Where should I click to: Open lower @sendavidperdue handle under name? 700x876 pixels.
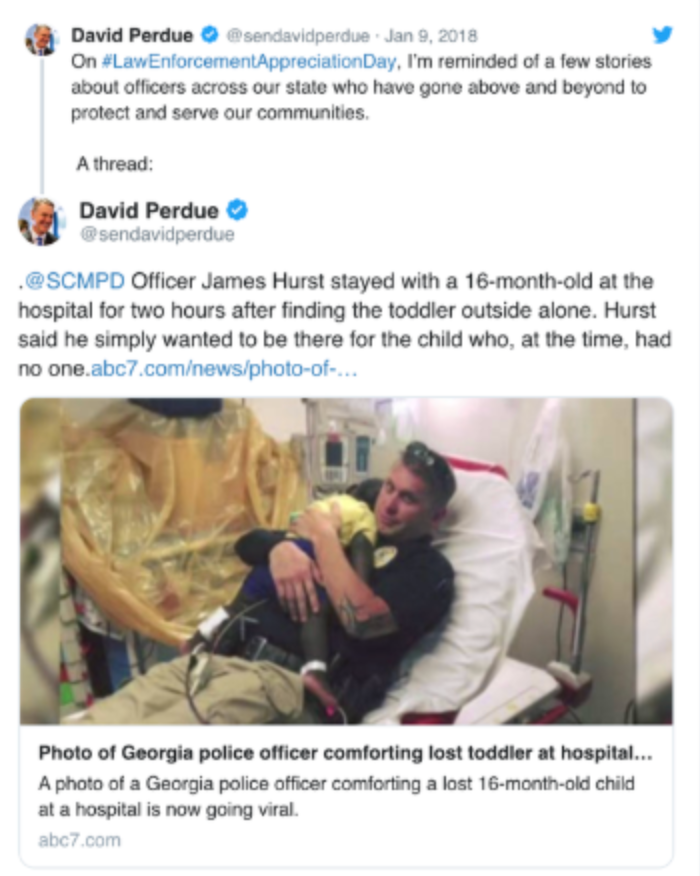tap(157, 234)
